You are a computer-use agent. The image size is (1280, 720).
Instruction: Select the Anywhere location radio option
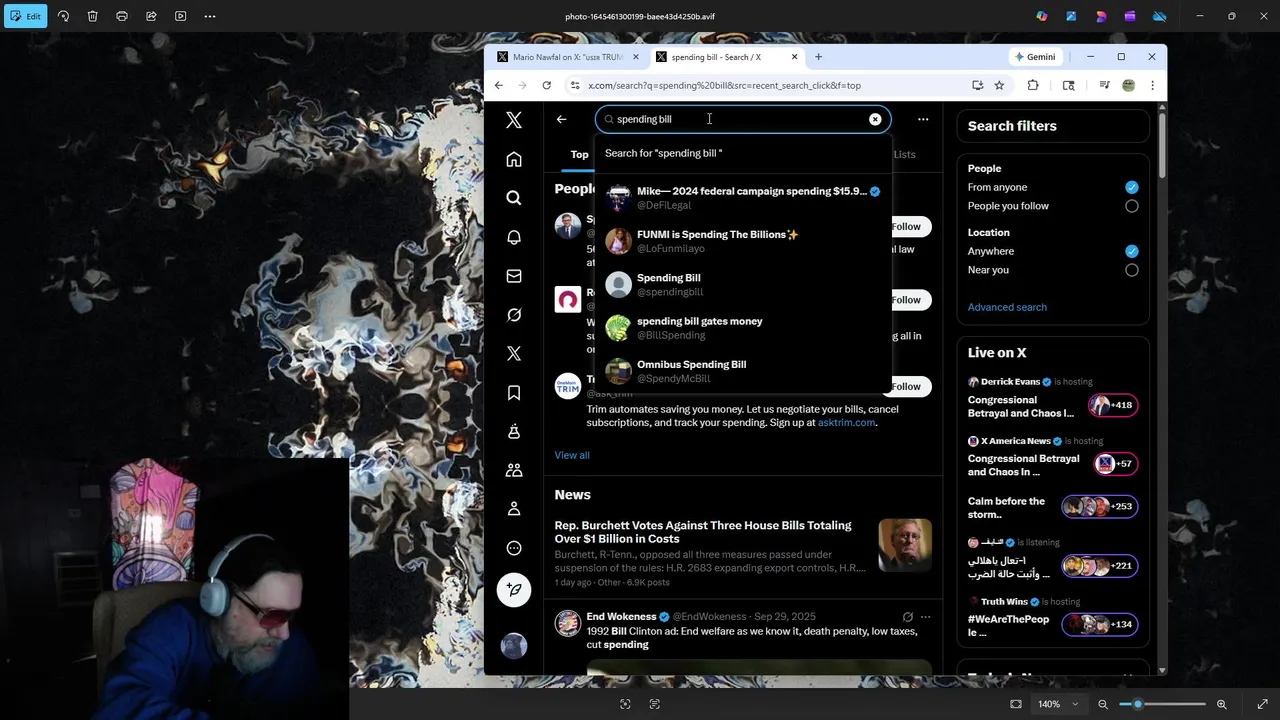click(x=1131, y=251)
